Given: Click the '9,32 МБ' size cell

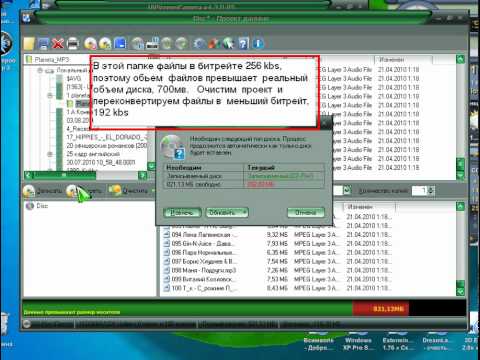Looking at the screenshot, I should [277, 235].
